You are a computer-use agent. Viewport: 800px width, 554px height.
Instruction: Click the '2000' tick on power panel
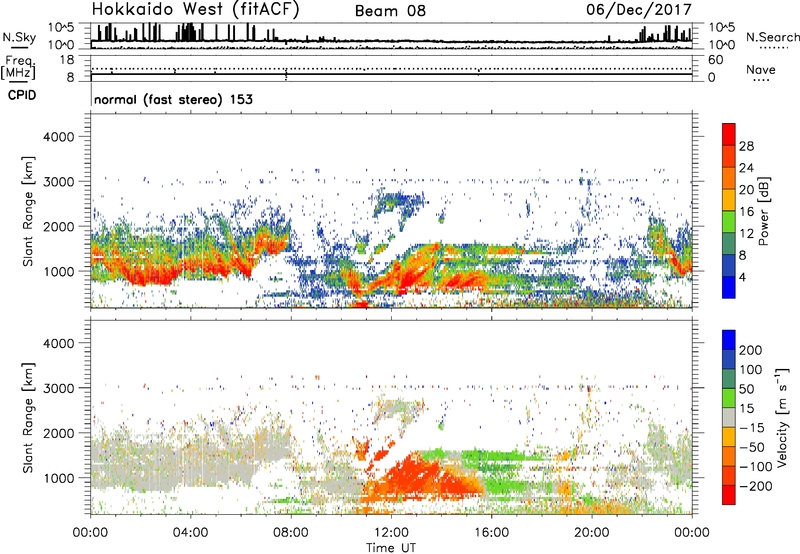click(x=58, y=226)
